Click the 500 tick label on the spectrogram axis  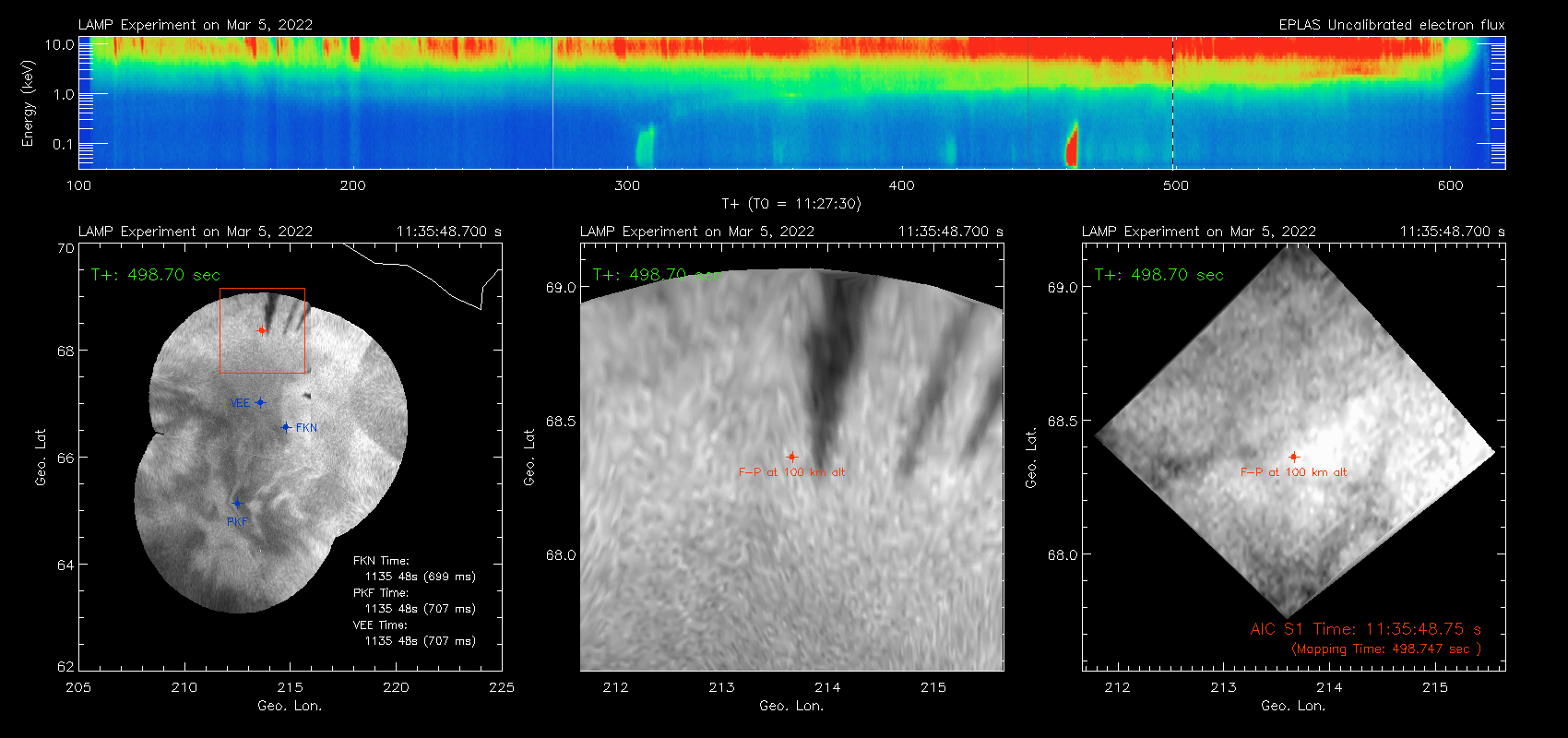click(1176, 185)
